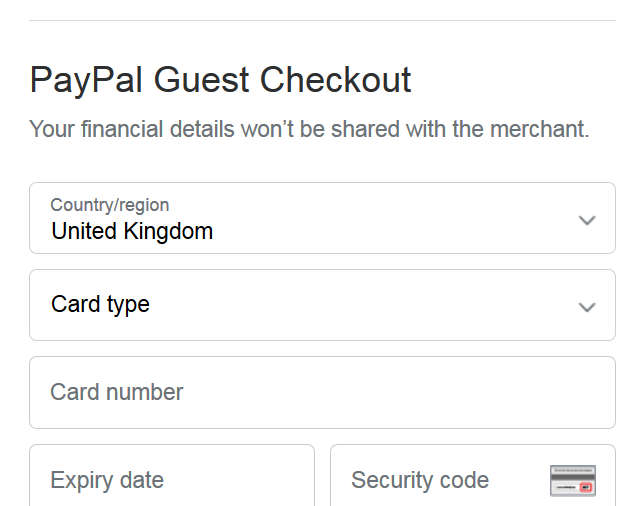This screenshot has width=633, height=506.
Task: Click the Card number placeholder text
Action: (117, 392)
